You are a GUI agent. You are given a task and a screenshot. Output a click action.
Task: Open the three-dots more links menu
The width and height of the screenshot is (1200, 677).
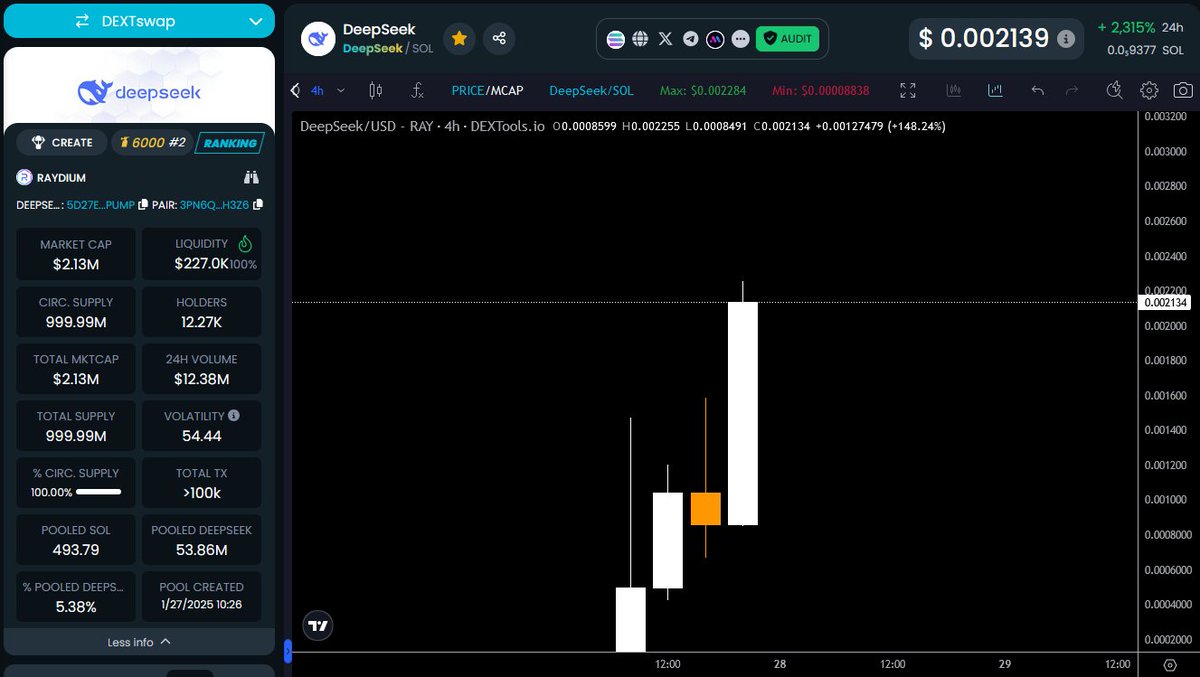click(x=739, y=38)
